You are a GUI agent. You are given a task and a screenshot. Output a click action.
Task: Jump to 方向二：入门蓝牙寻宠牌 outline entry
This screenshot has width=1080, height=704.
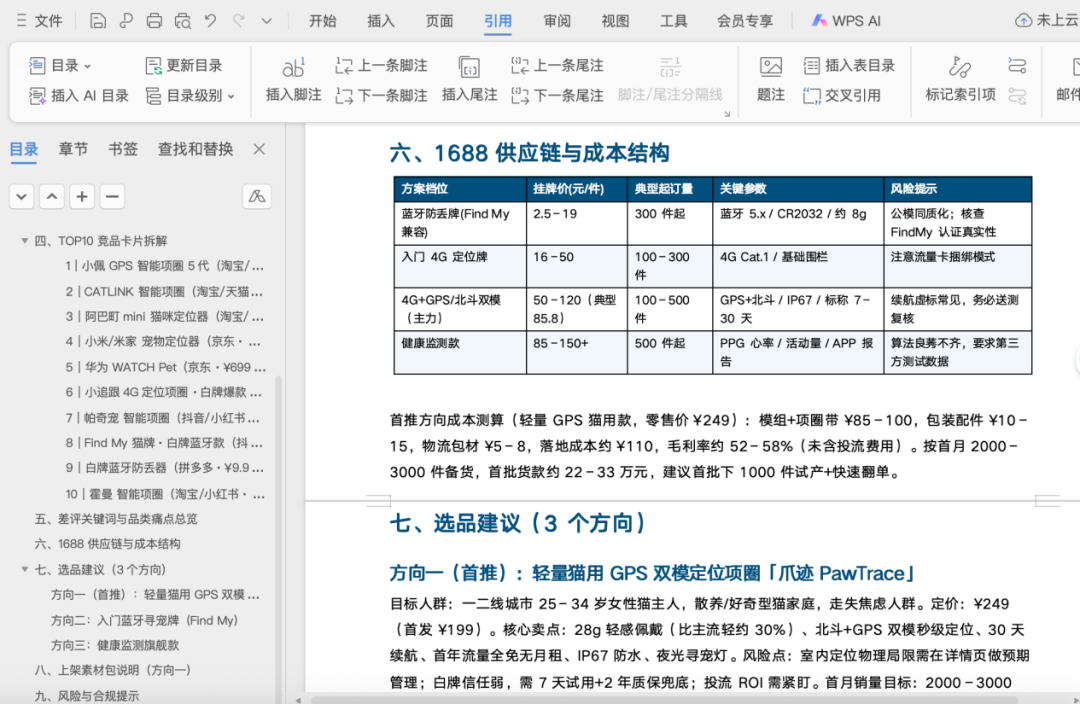pyautogui.click(x=144, y=621)
